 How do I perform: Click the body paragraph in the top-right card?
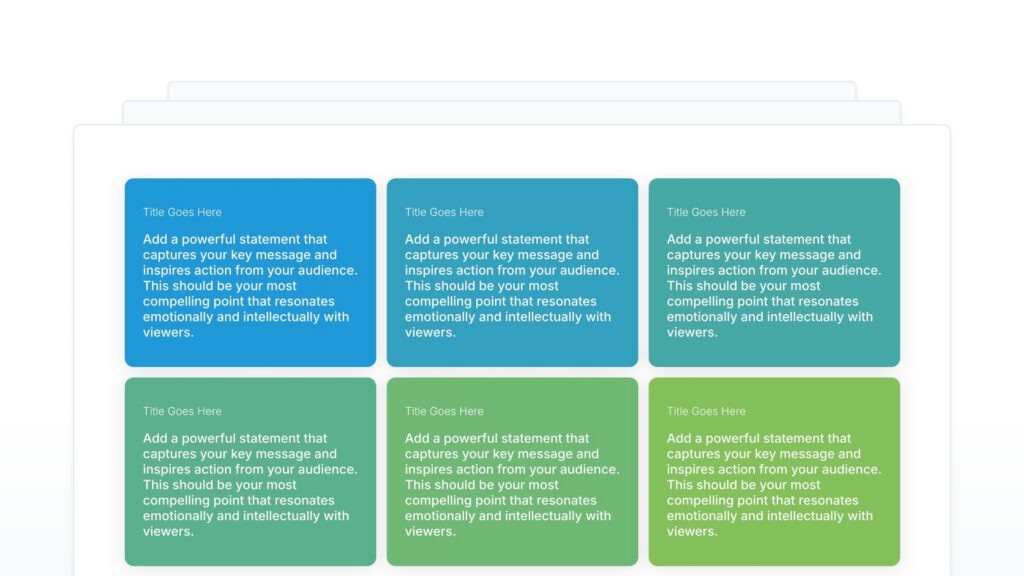(x=773, y=286)
